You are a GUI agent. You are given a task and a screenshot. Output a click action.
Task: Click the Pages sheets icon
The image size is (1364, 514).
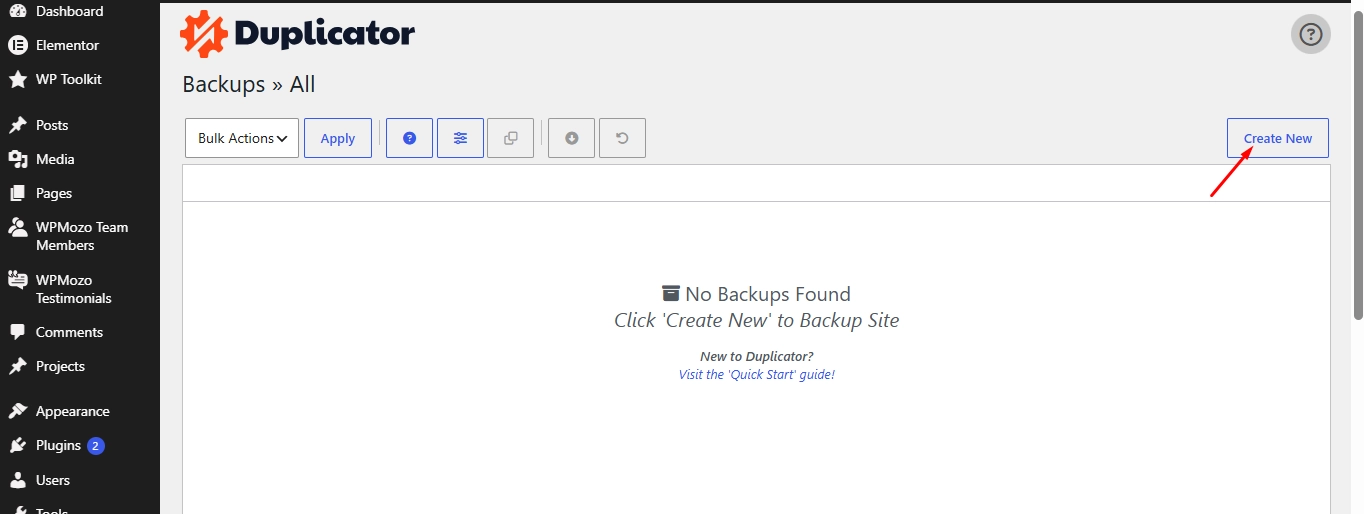coord(18,193)
